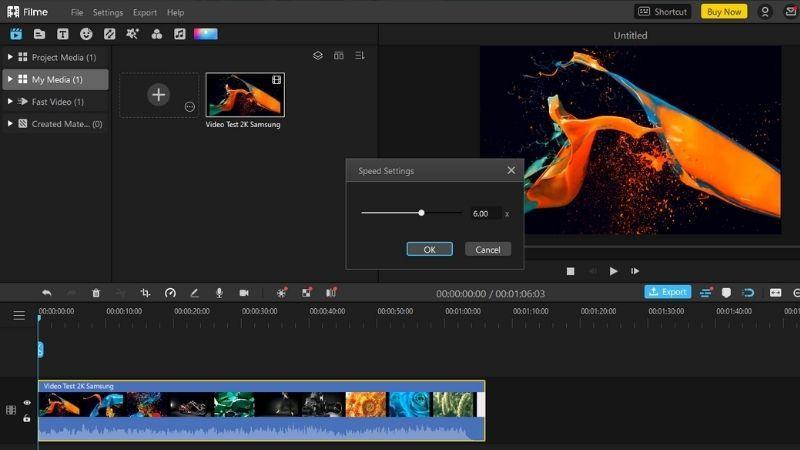
Task: Delete the selected clip with trash icon
Action: (96, 293)
